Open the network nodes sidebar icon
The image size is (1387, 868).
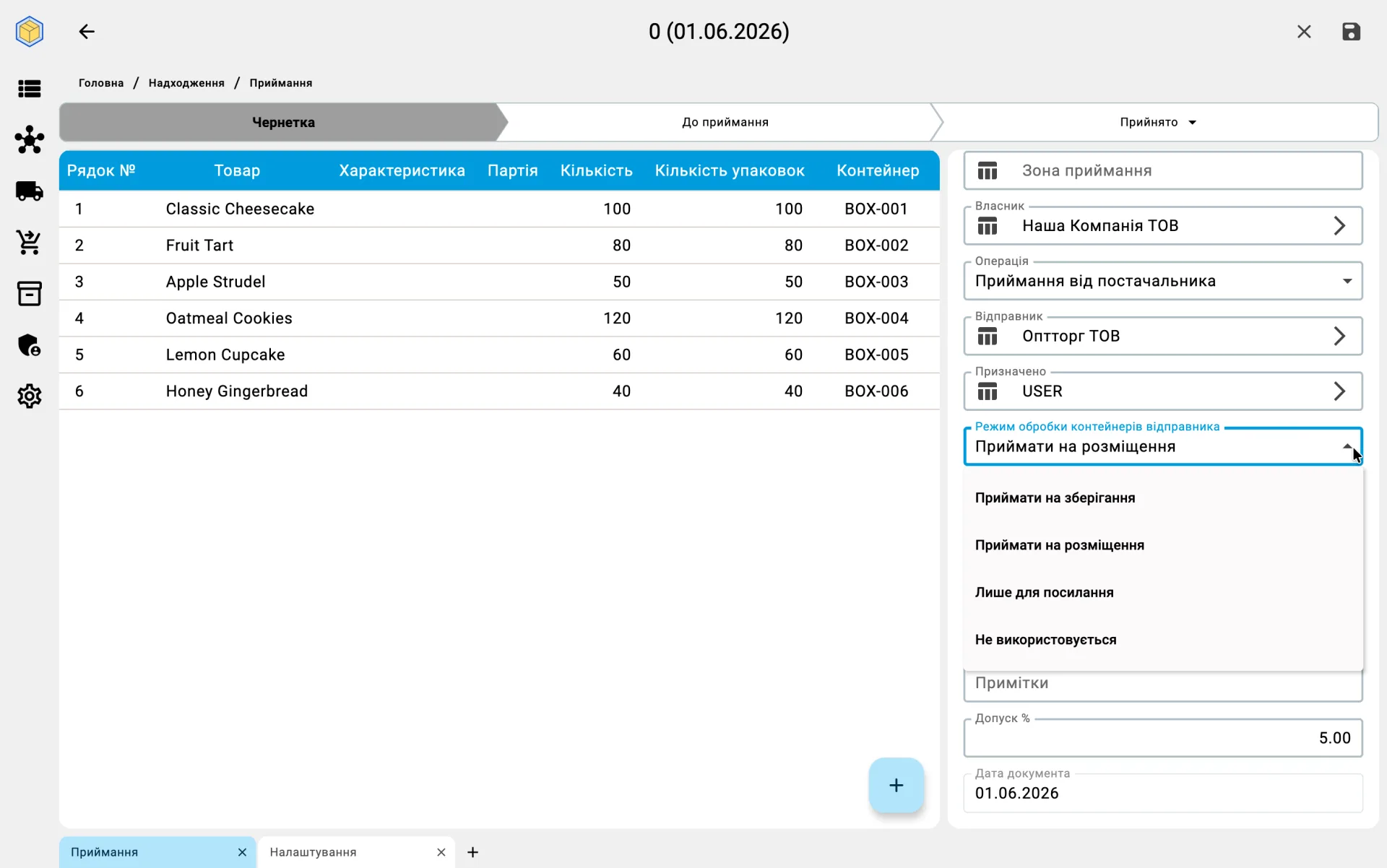pyautogui.click(x=30, y=140)
